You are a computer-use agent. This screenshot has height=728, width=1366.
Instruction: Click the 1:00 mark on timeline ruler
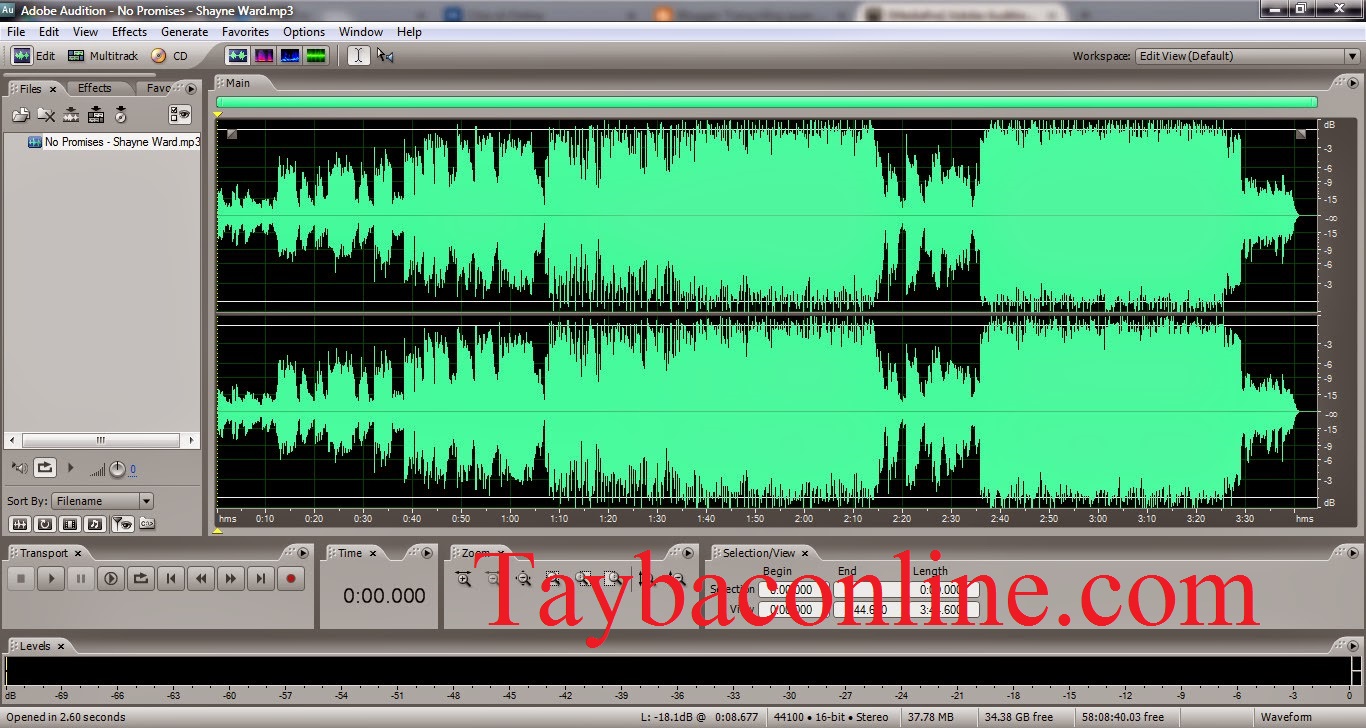(510, 518)
